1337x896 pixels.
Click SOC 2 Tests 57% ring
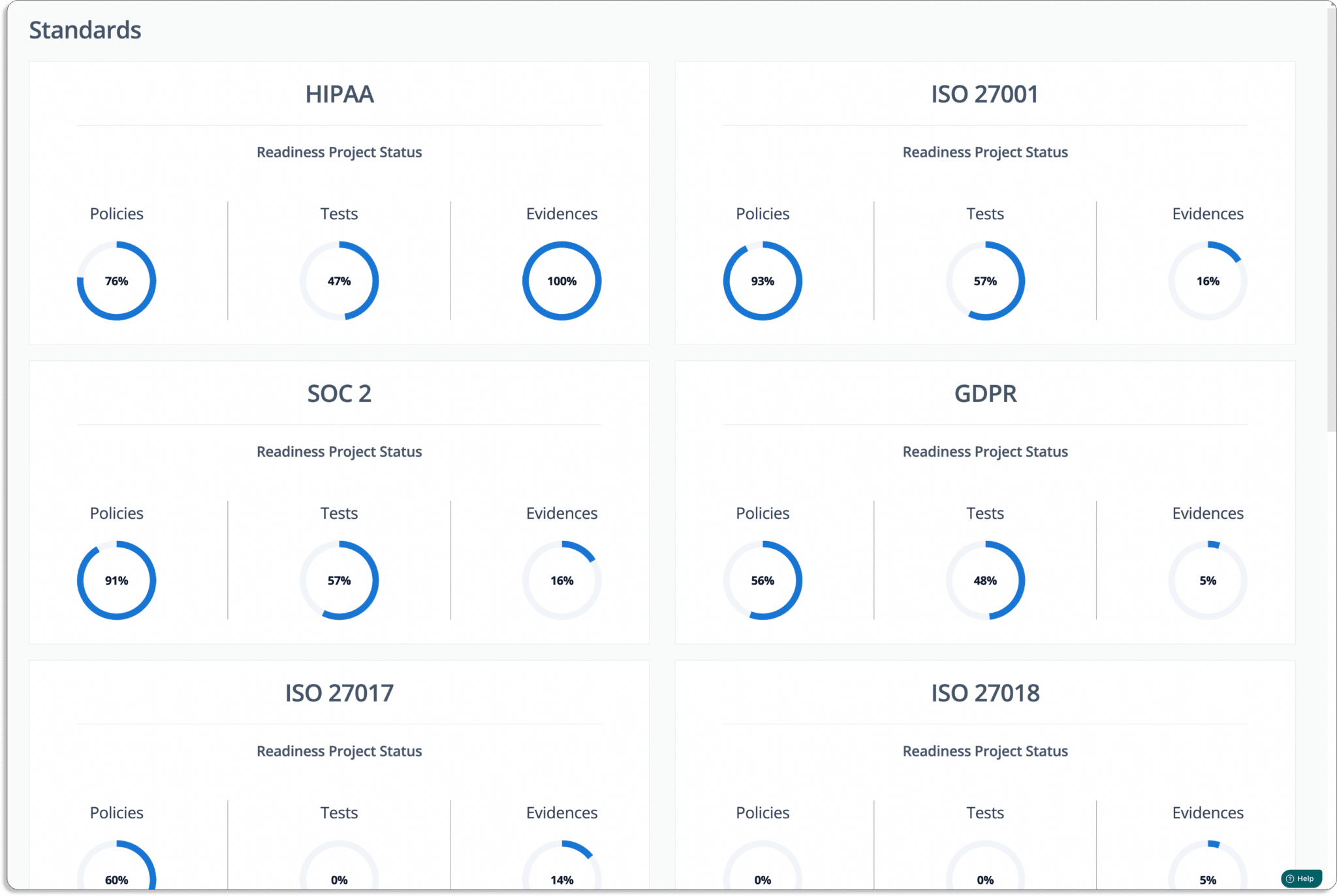tap(339, 580)
